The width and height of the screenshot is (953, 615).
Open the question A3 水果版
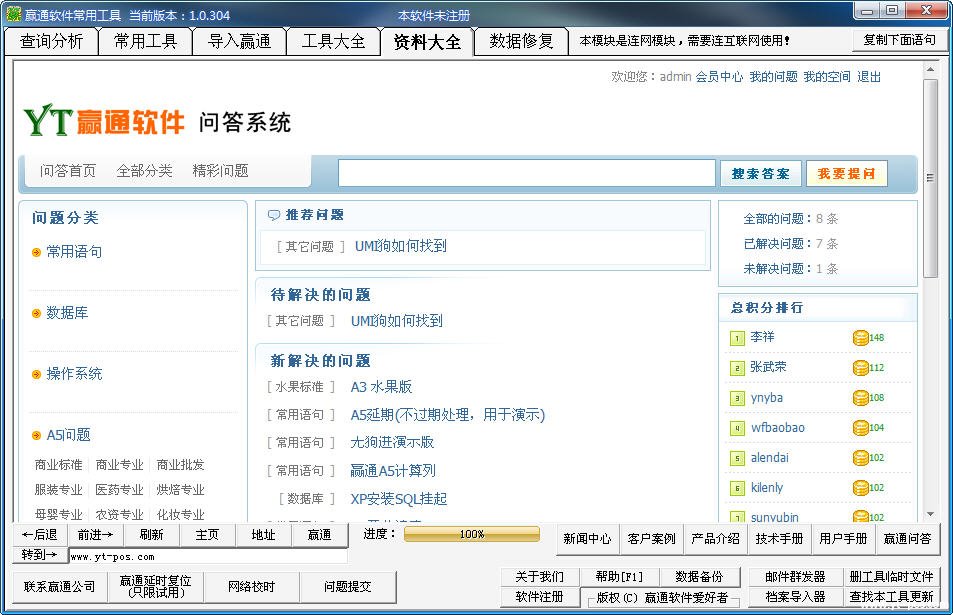click(x=382, y=387)
